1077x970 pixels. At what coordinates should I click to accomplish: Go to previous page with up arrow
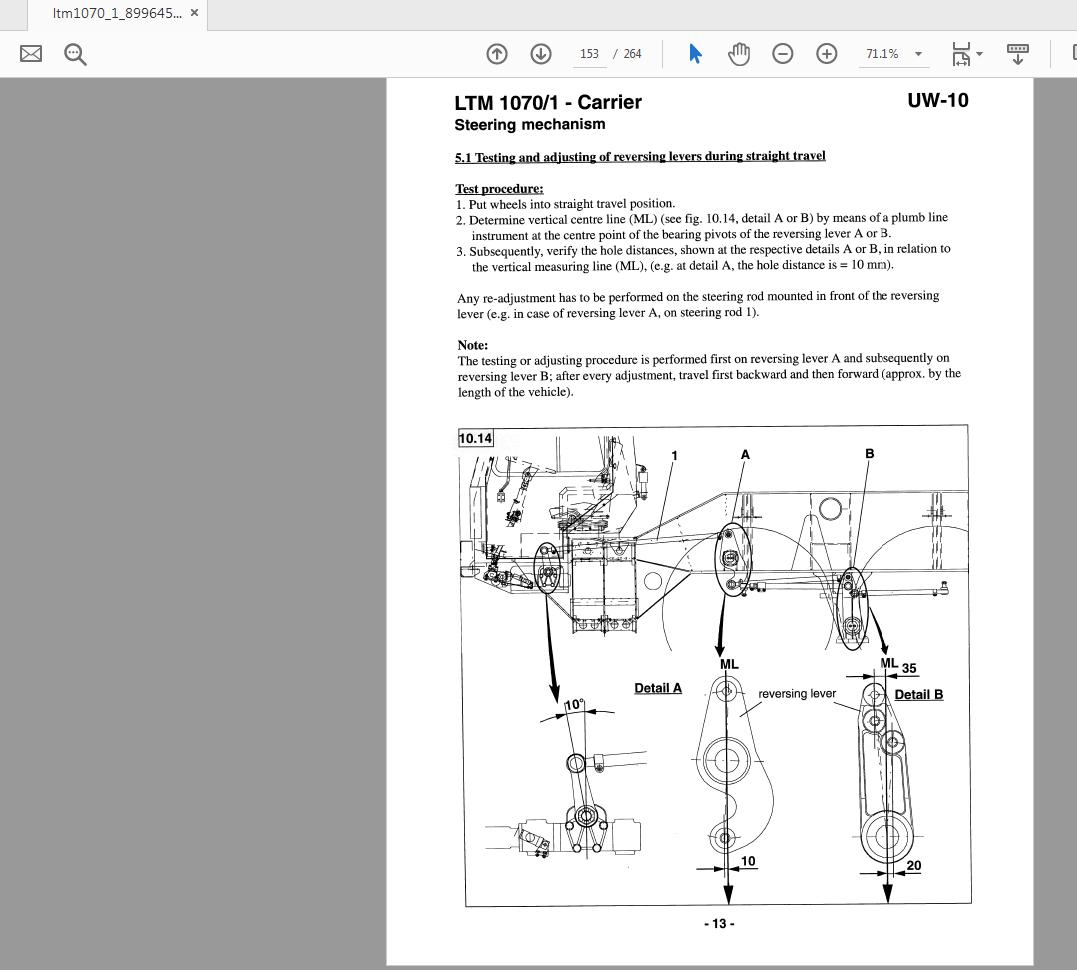[x=497, y=54]
